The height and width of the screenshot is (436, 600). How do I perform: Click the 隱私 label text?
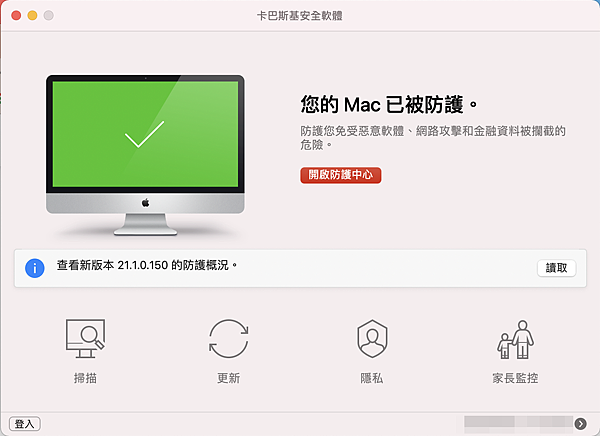tap(372, 378)
